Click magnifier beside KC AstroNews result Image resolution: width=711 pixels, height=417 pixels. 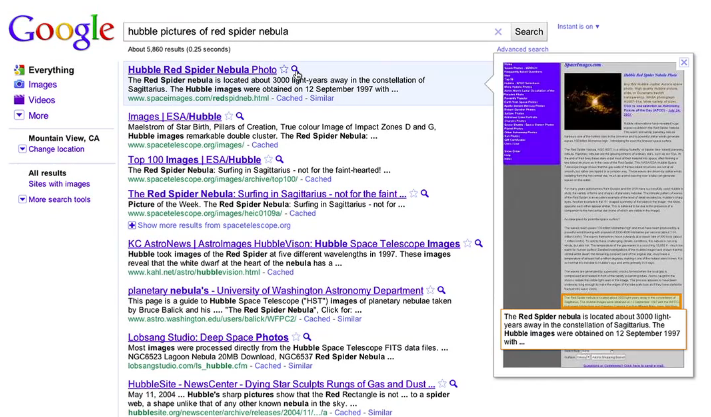coord(478,243)
